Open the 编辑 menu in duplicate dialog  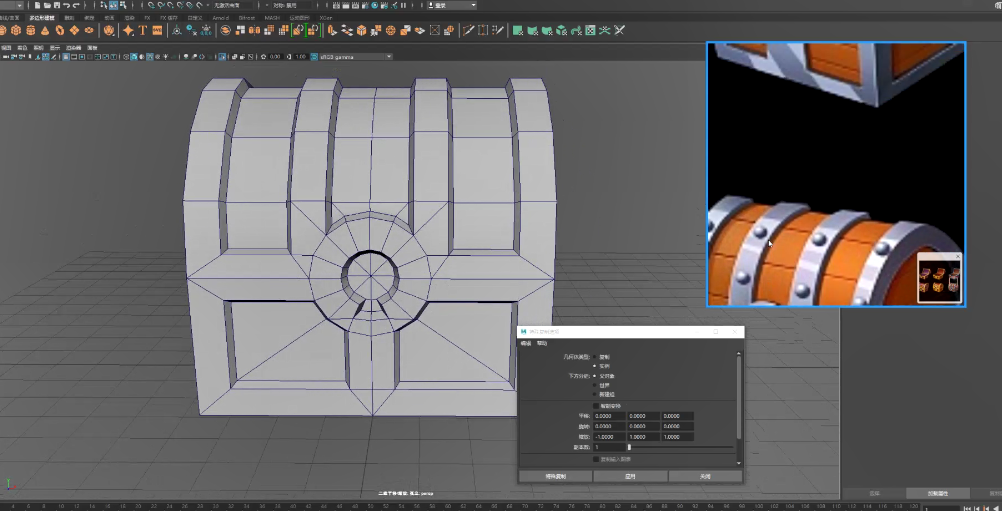click(x=525, y=343)
